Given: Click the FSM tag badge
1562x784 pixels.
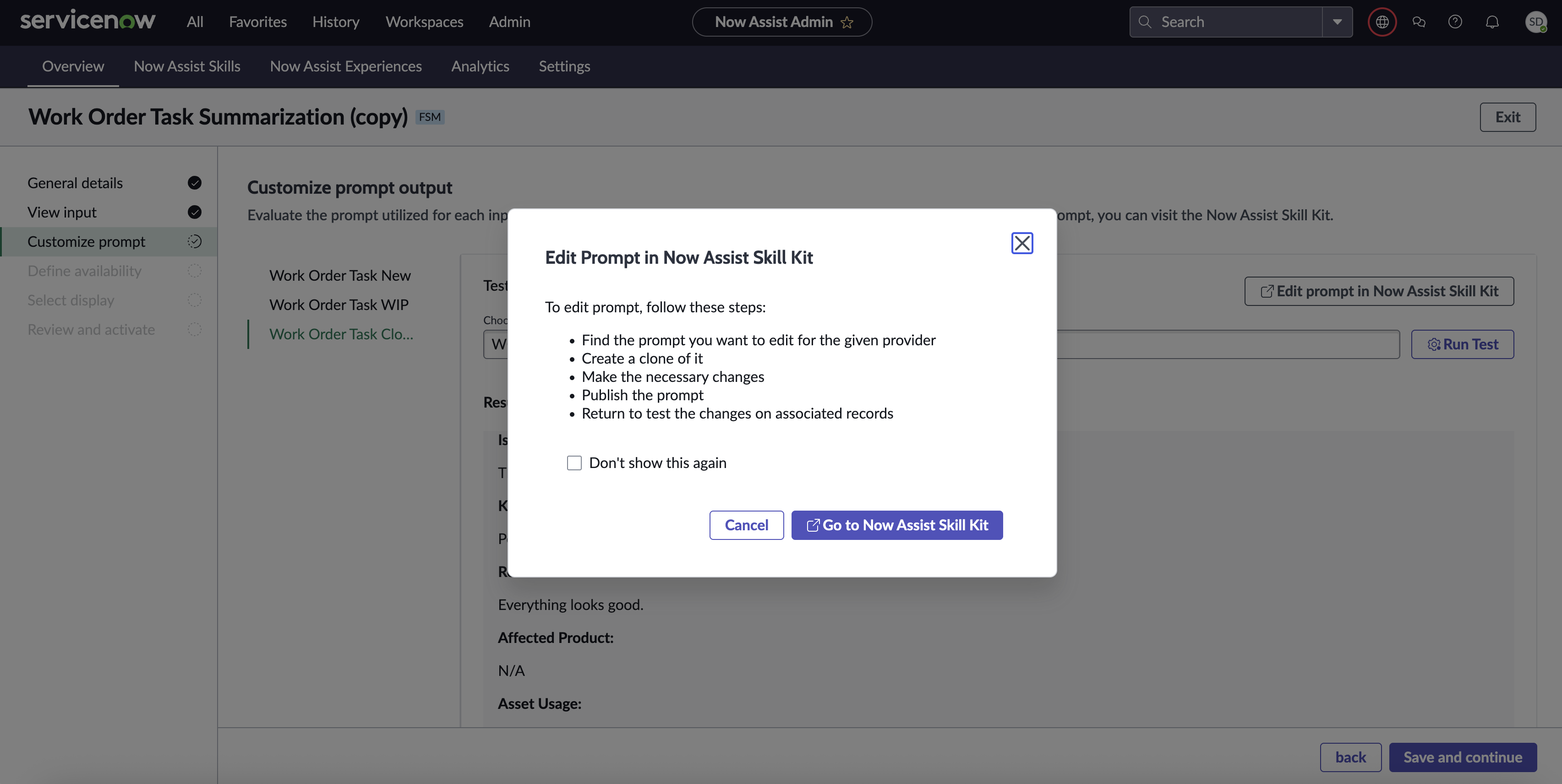Looking at the screenshot, I should coord(429,117).
